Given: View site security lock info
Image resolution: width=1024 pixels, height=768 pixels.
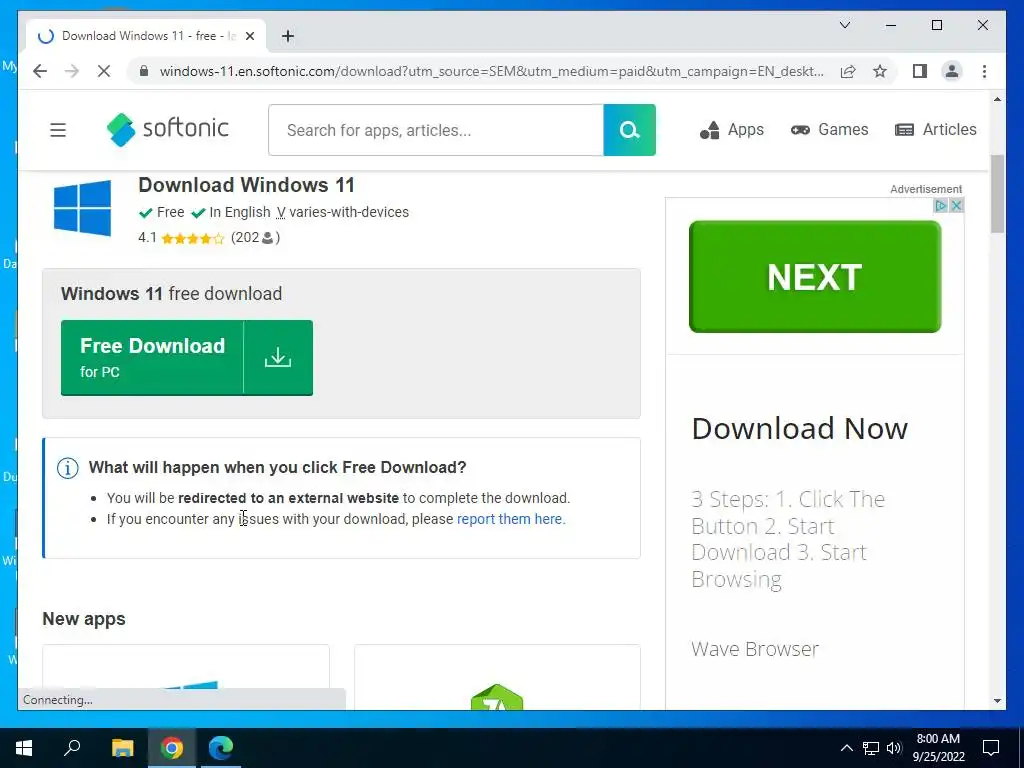Looking at the screenshot, I should 144,71.
